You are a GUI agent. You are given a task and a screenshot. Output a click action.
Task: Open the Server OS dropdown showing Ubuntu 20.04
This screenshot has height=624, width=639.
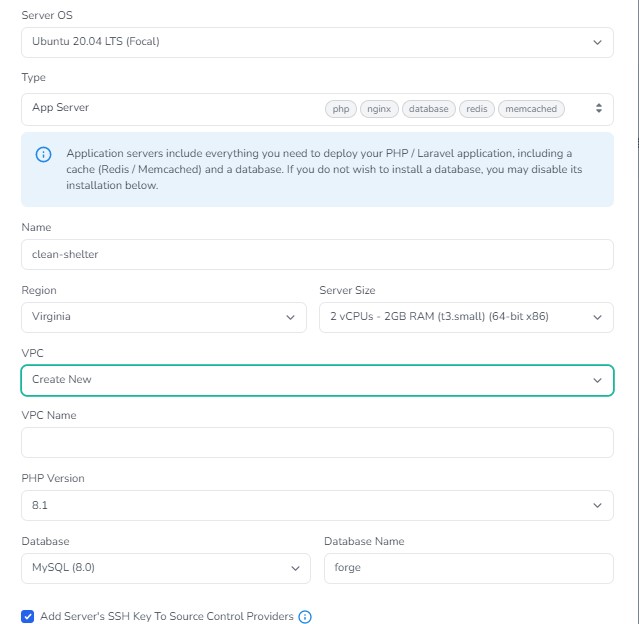coord(317,42)
